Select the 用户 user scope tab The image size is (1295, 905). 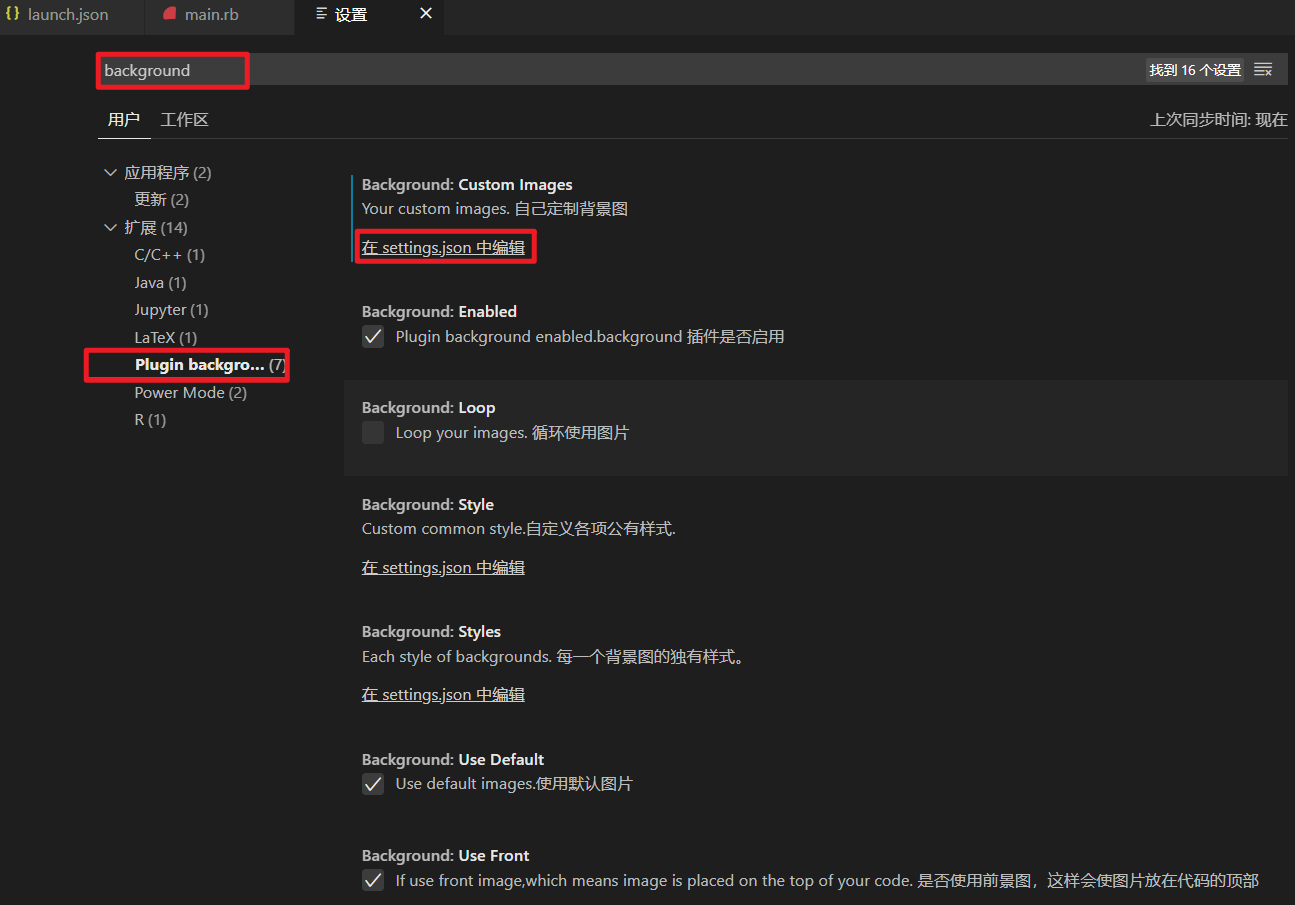pos(124,119)
